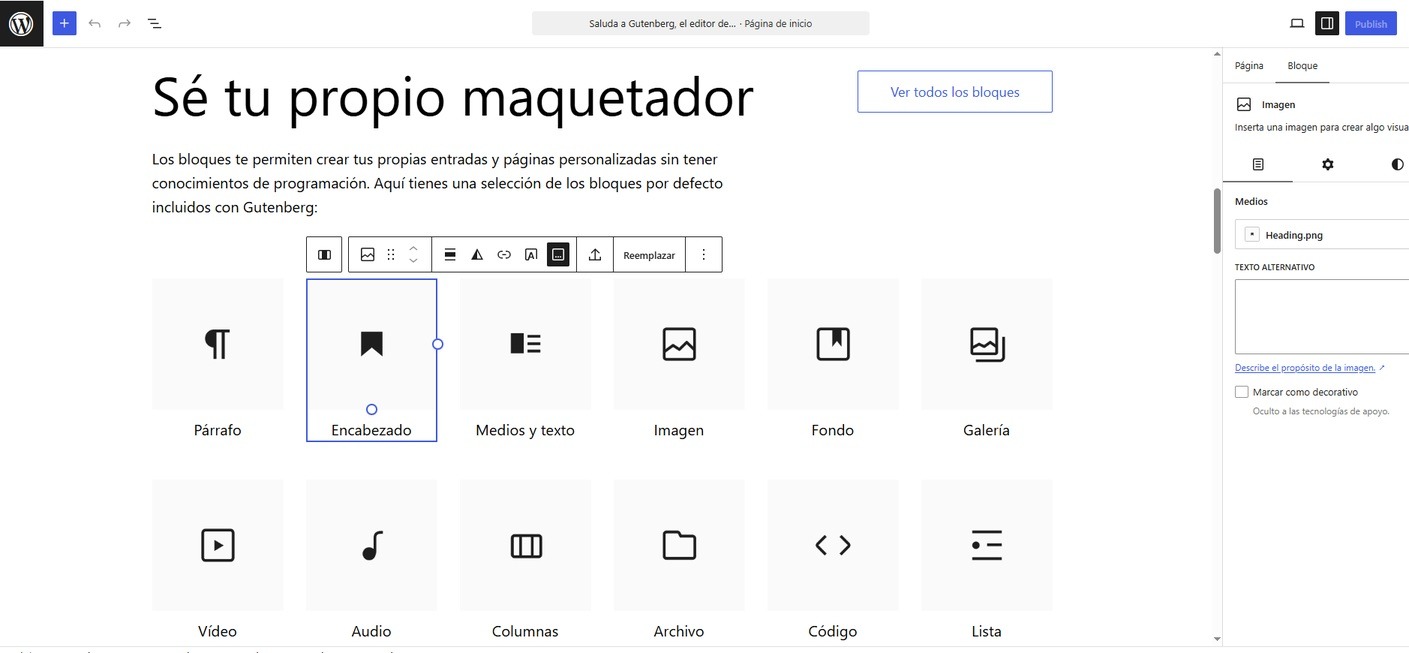Click the Encabezado caption text
Screen dimensions: 1409x653
click(x=372, y=430)
